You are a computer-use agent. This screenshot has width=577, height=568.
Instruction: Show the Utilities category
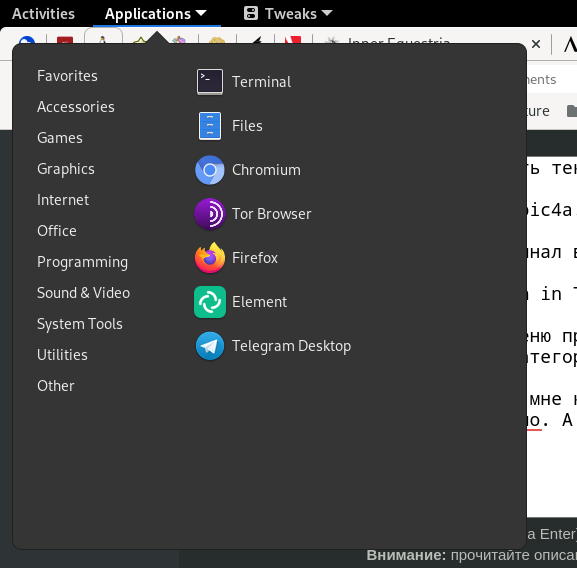[63, 355]
